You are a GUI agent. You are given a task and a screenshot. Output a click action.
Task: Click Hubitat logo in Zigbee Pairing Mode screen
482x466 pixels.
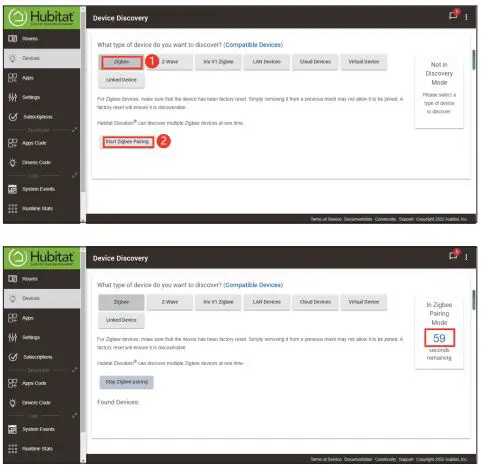[x=41, y=257]
